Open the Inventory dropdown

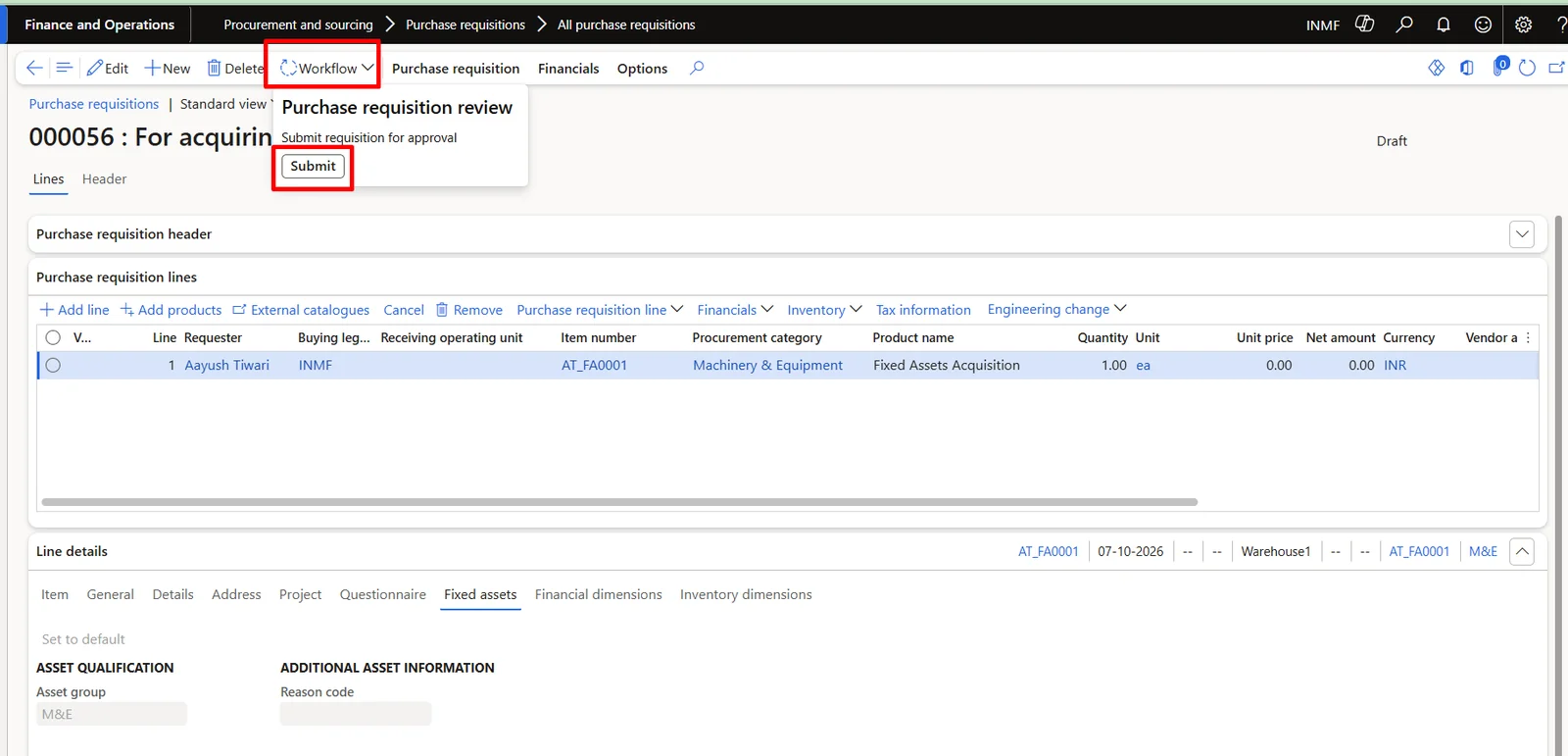pyautogui.click(x=824, y=310)
